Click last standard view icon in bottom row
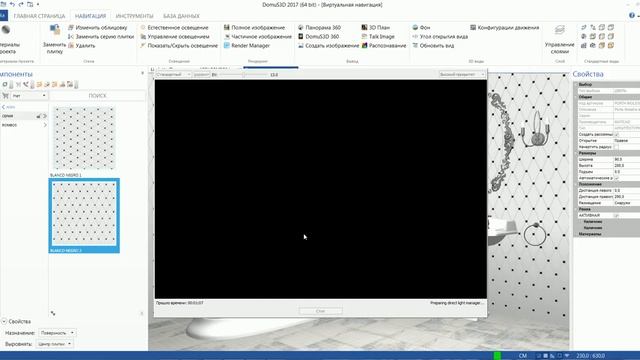This screenshot has width=640, height=360. [611, 45]
